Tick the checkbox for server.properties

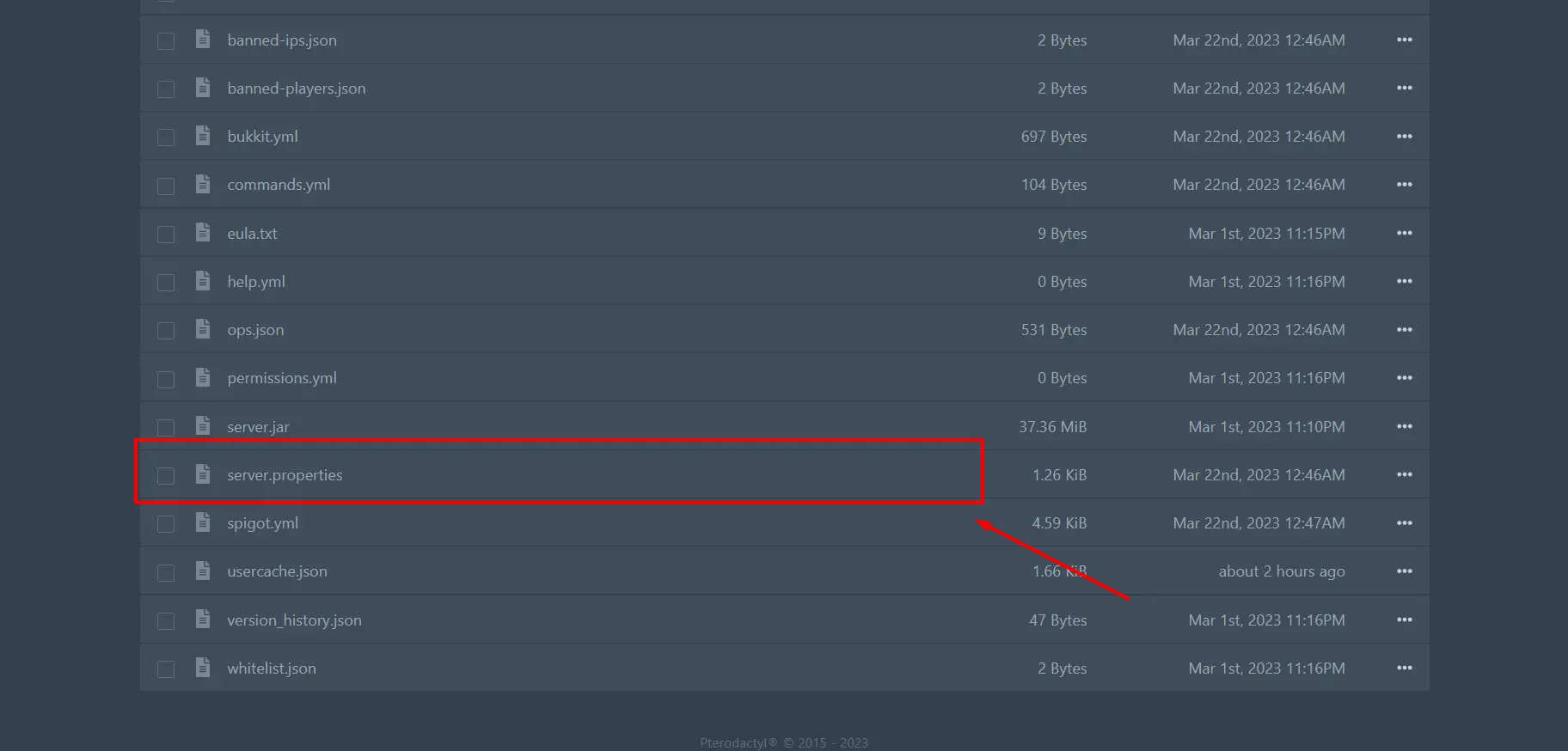[166, 475]
